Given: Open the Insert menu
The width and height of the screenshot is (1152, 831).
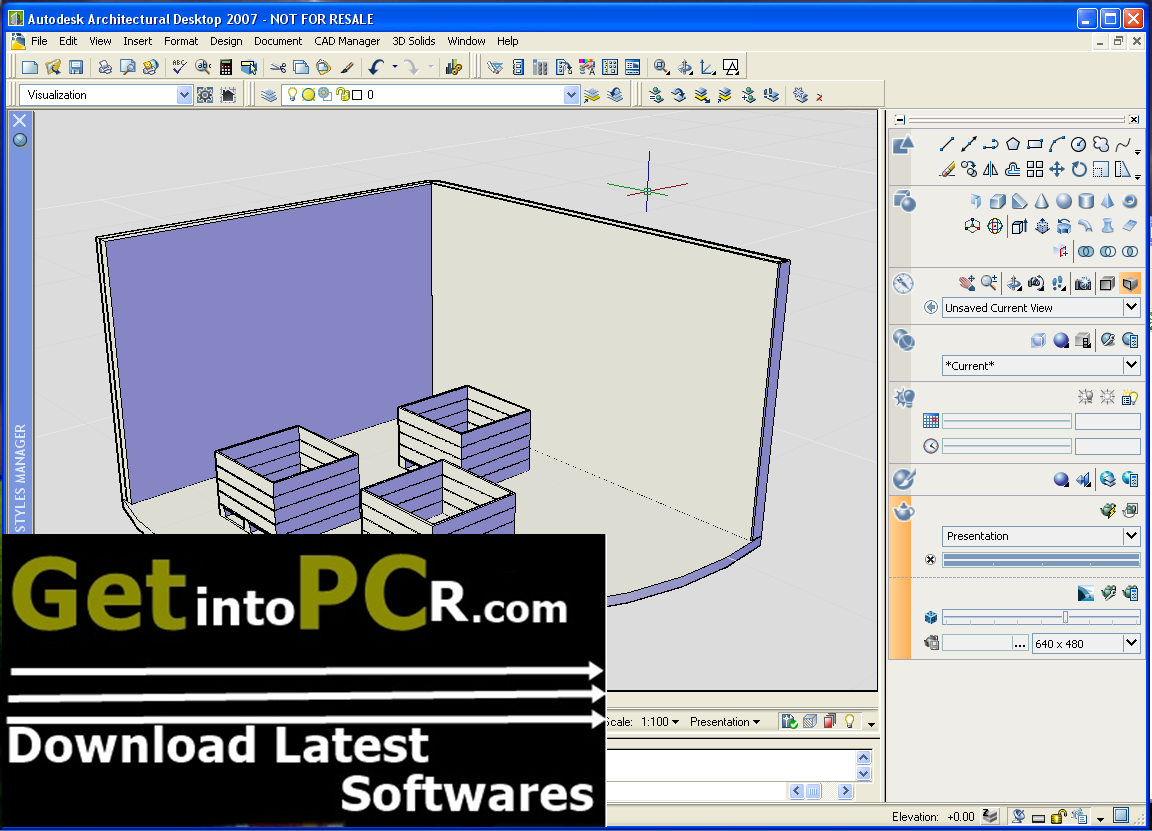Looking at the screenshot, I should [x=137, y=41].
